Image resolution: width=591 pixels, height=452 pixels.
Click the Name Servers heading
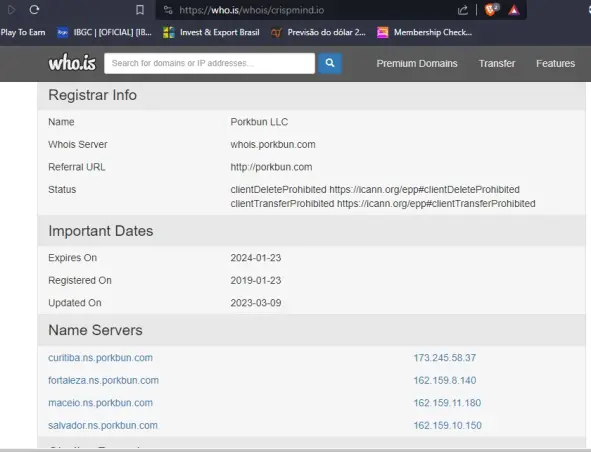click(x=95, y=330)
